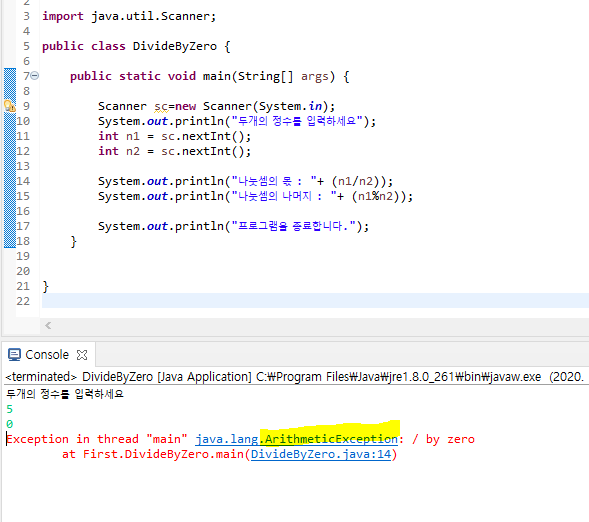Click '/ by zero' error message
The width and height of the screenshot is (589, 522).
[443, 439]
